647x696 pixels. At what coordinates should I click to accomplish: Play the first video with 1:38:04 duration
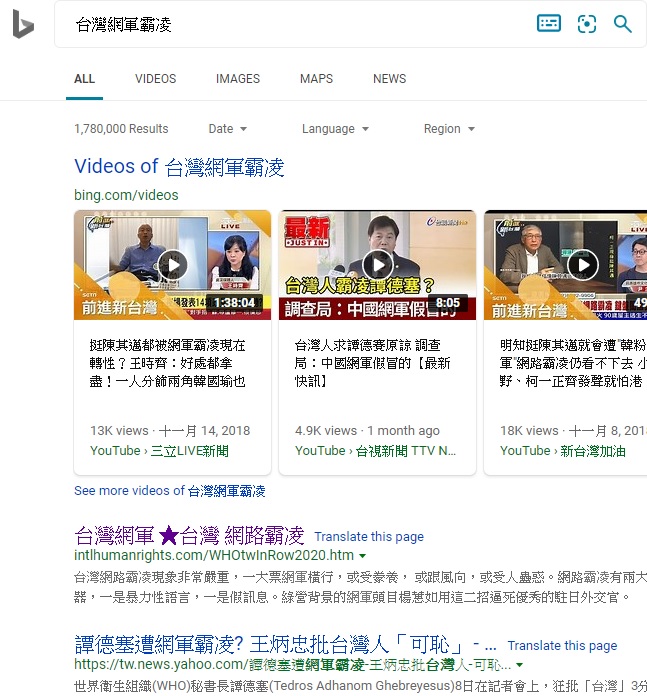[172, 265]
